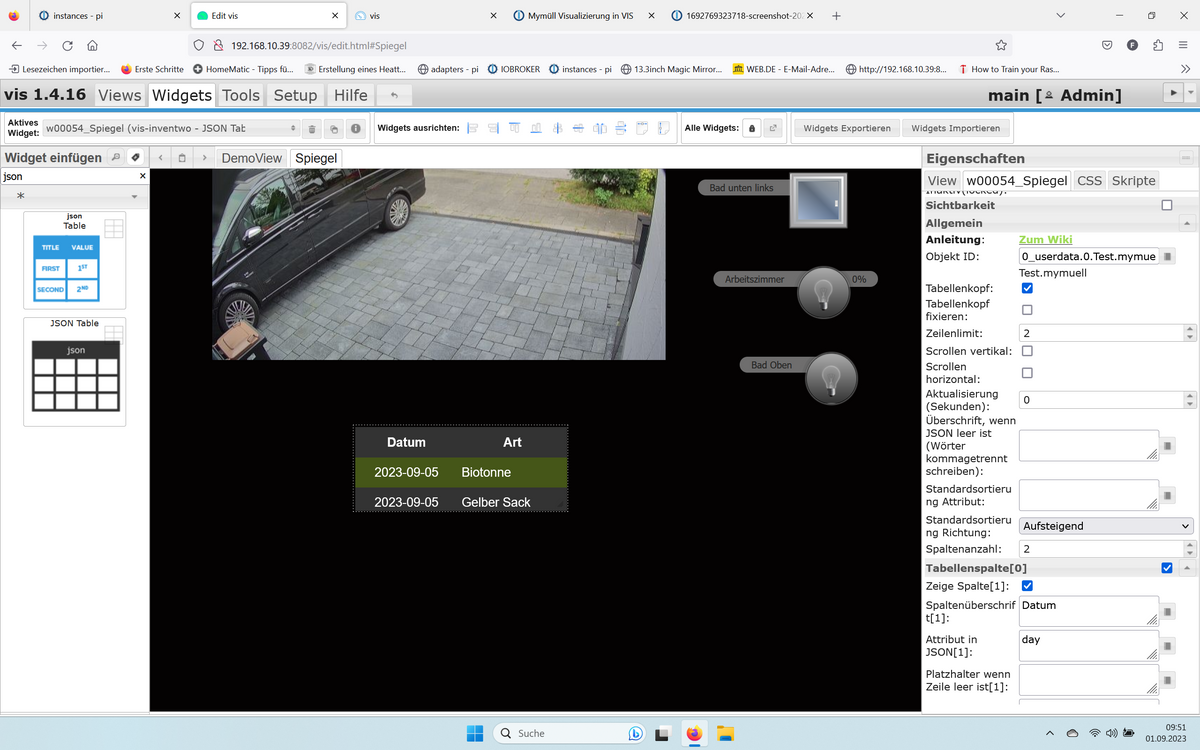Click the widget info icon
1200x750 pixels.
click(355, 129)
